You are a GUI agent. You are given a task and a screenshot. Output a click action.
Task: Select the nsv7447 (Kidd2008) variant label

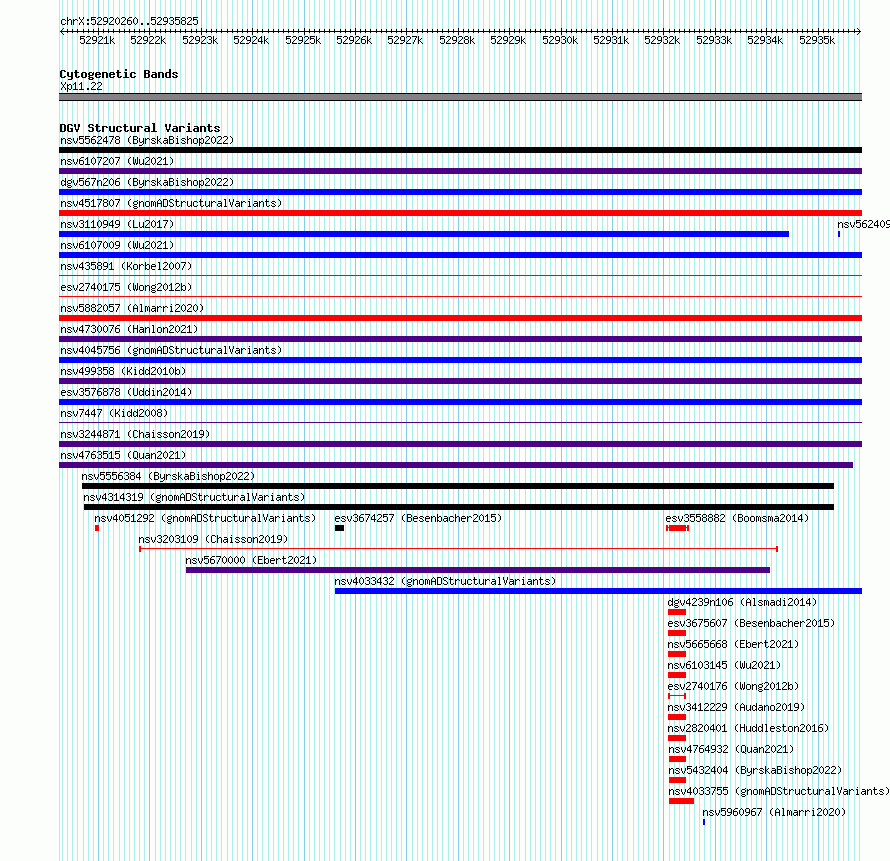[114, 413]
